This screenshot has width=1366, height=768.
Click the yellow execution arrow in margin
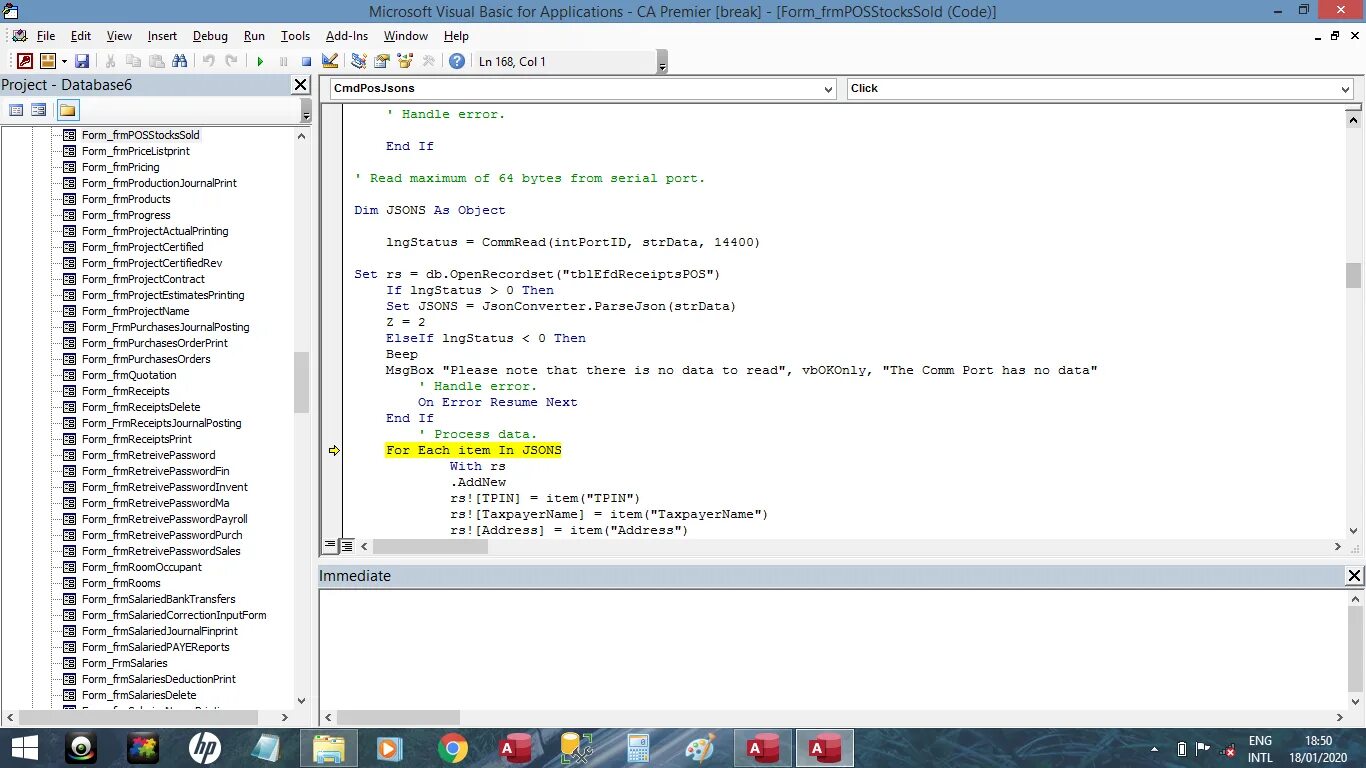334,451
